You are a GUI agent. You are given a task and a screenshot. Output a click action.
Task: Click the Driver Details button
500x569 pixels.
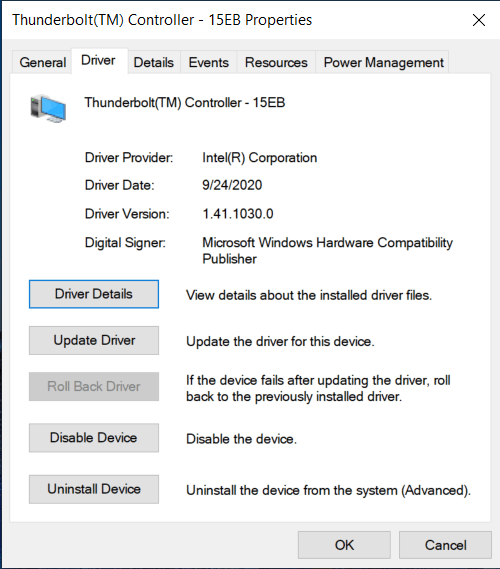pyautogui.click(x=94, y=294)
